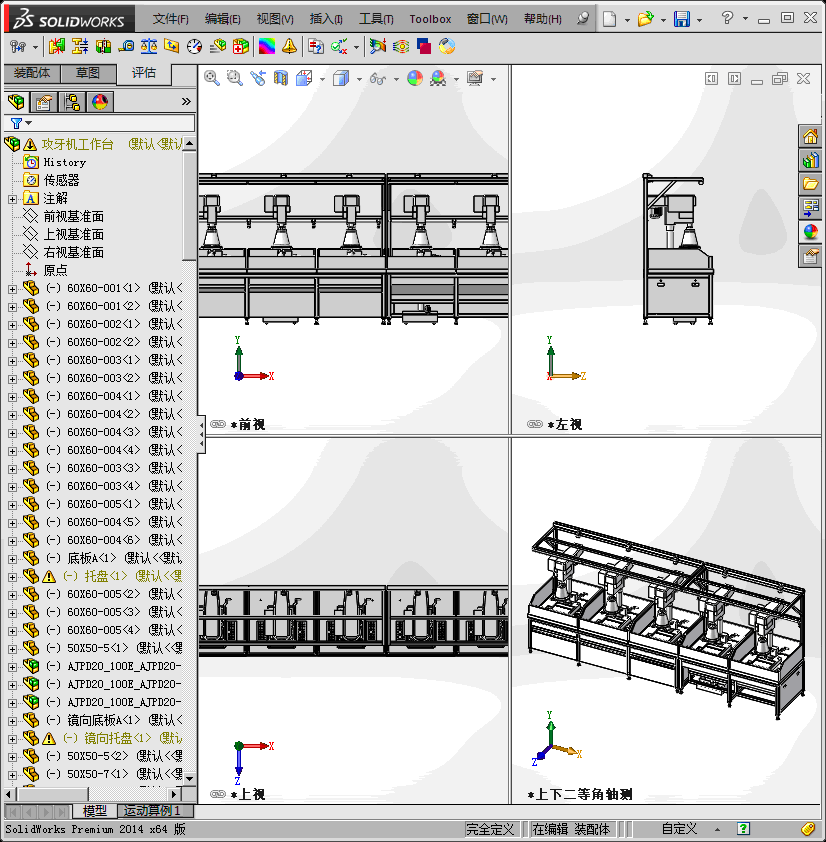Open the dropdown arrow next to New
Image resolution: width=826 pixels, height=842 pixels.
click(x=627, y=20)
